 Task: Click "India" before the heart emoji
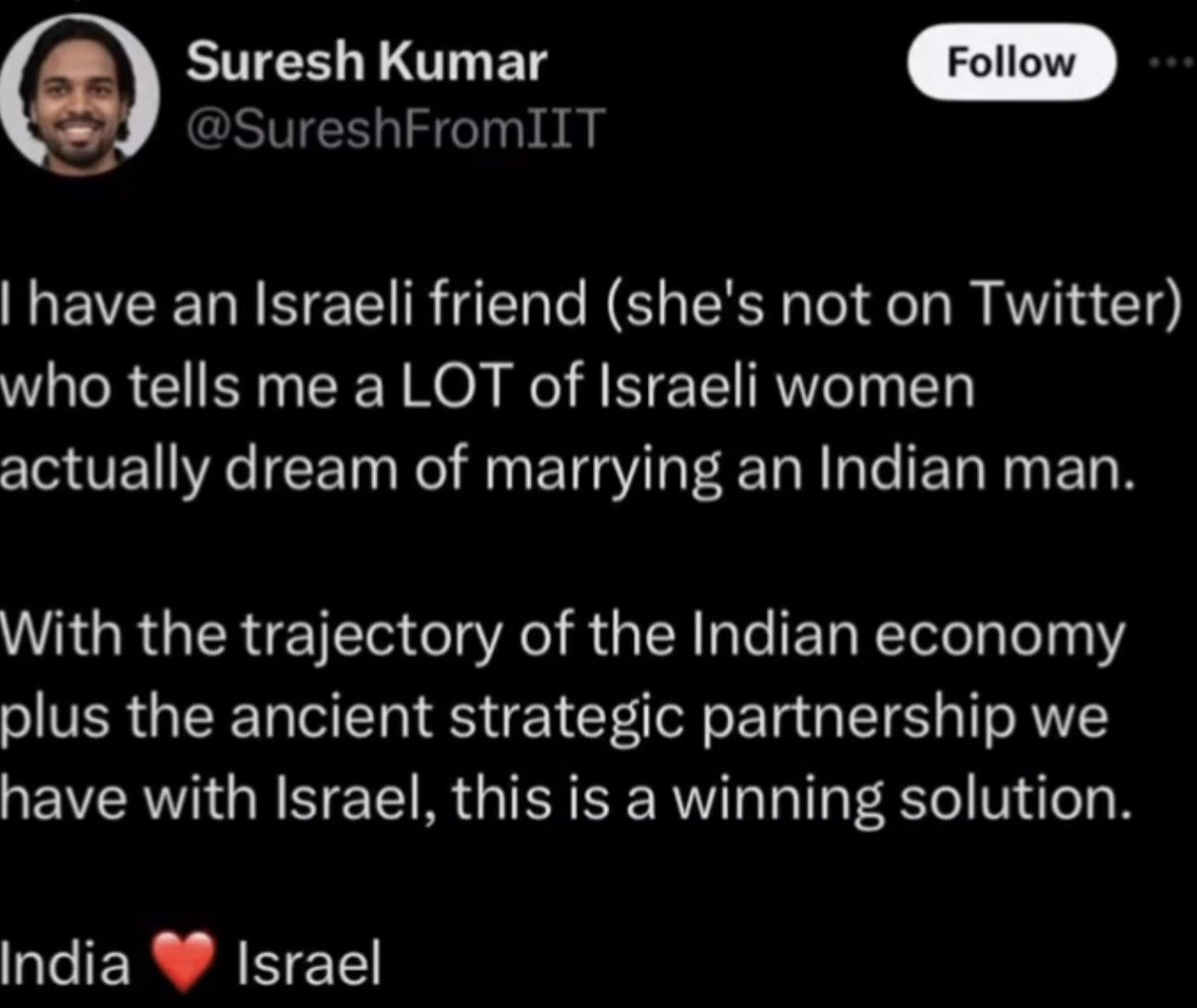65,963
